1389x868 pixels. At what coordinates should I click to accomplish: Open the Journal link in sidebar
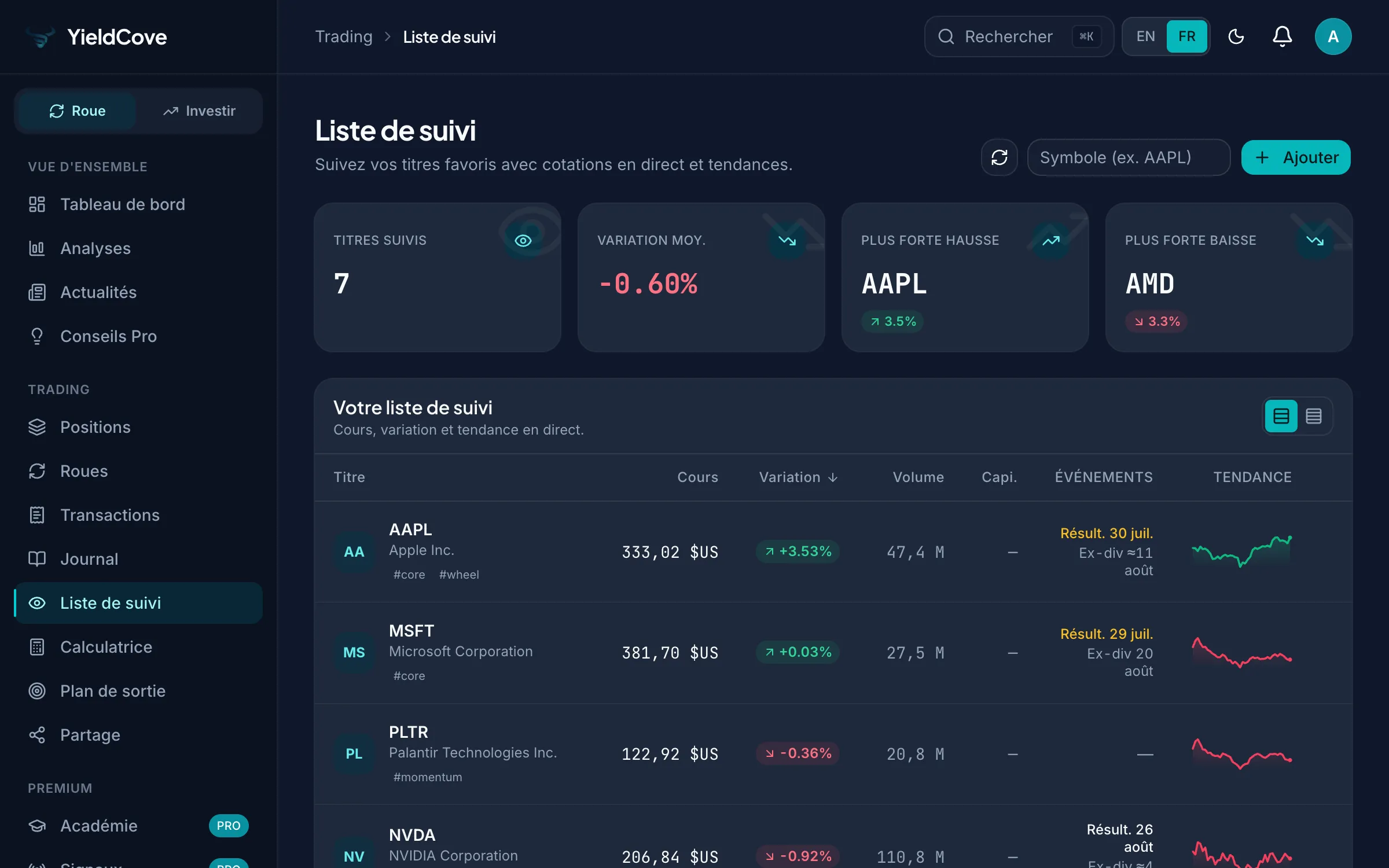pos(138,559)
